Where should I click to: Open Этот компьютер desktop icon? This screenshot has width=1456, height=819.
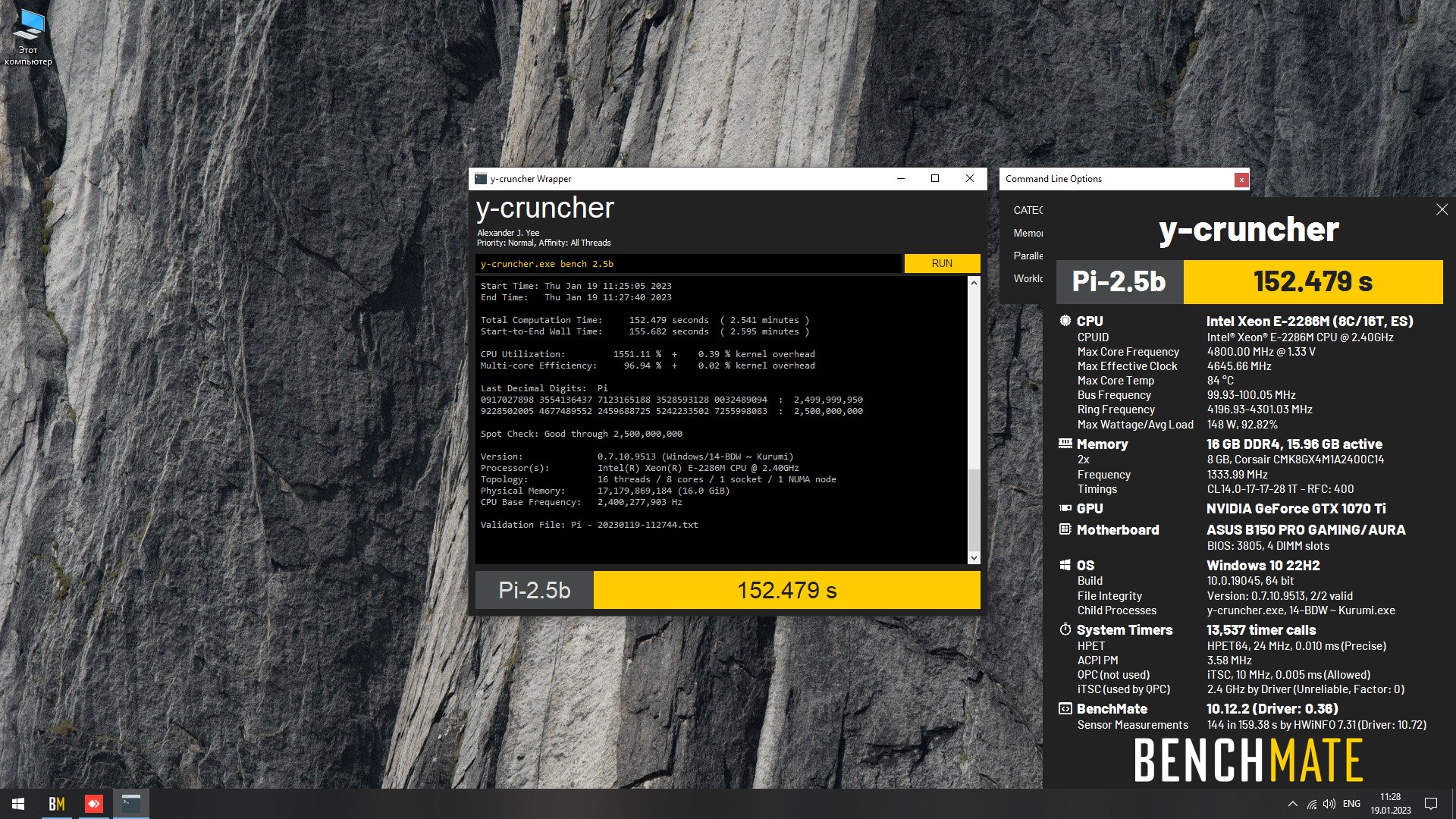click(x=29, y=37)
